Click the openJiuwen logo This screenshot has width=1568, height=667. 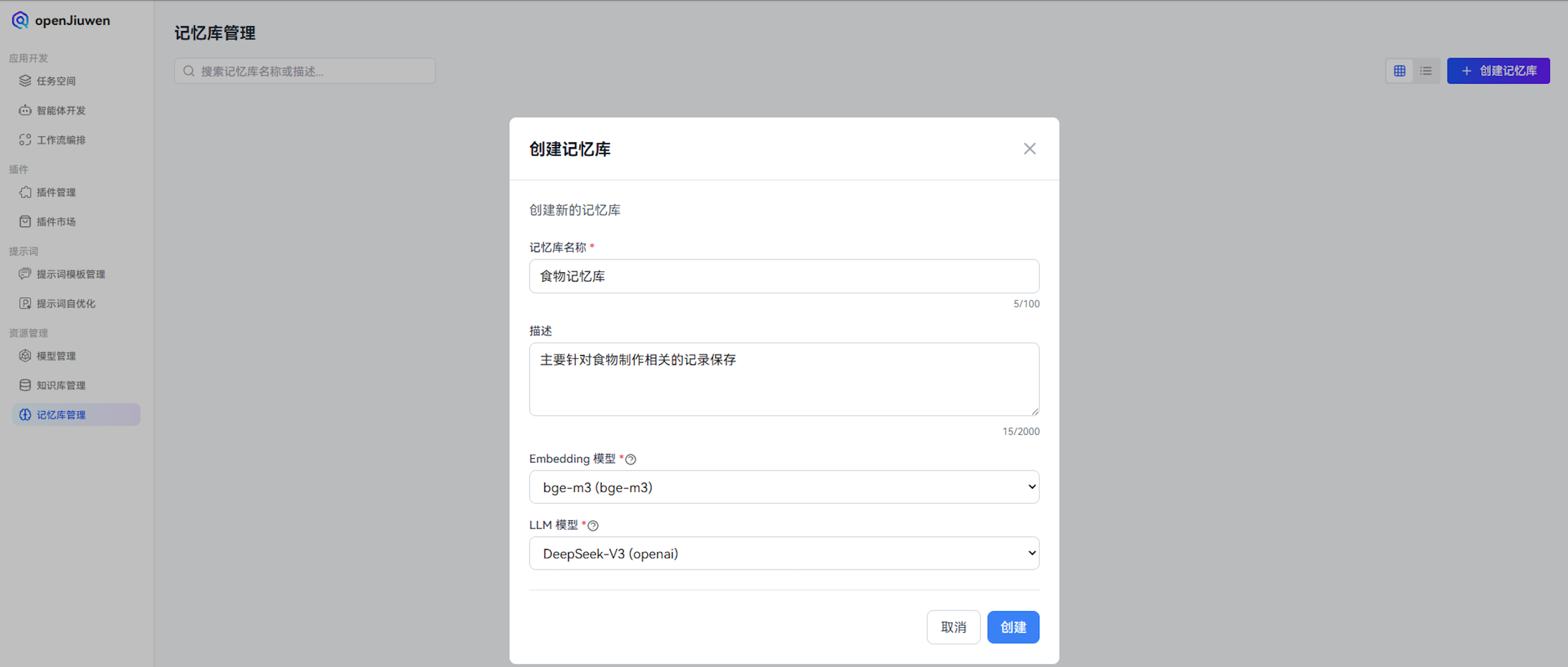(61, 20)
